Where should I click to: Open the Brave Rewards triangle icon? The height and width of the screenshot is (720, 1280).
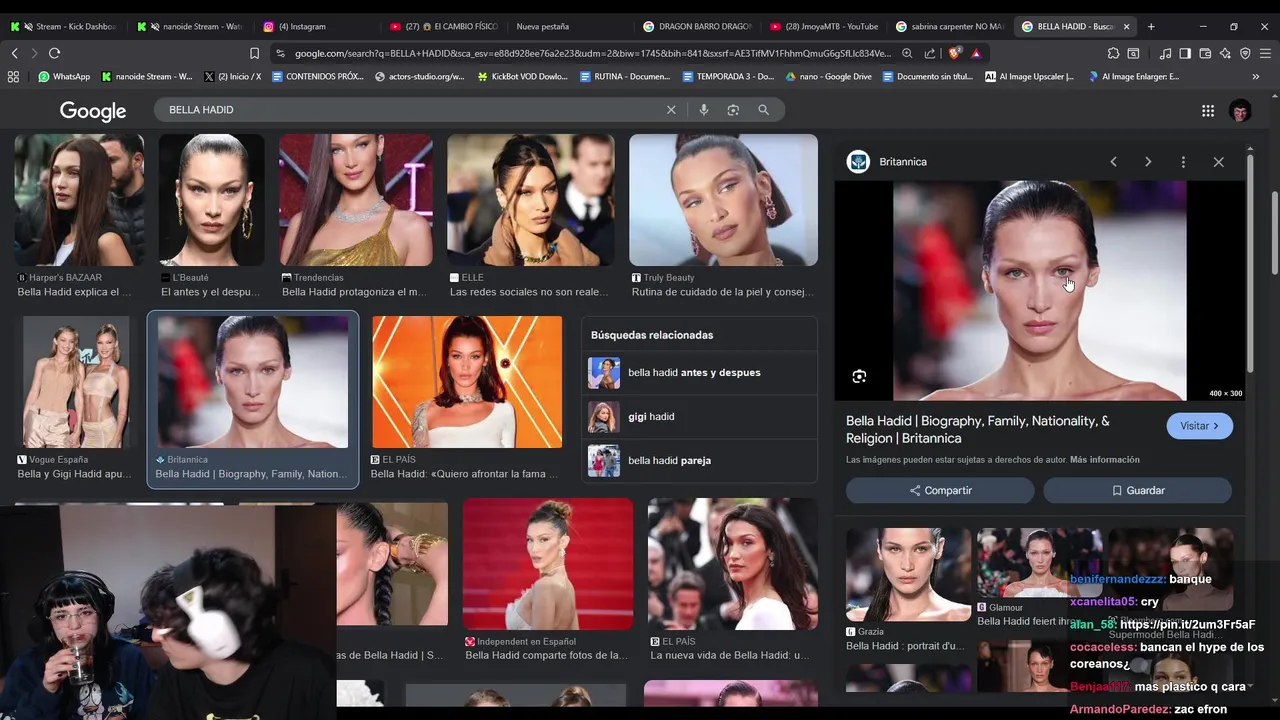[976, 53]
